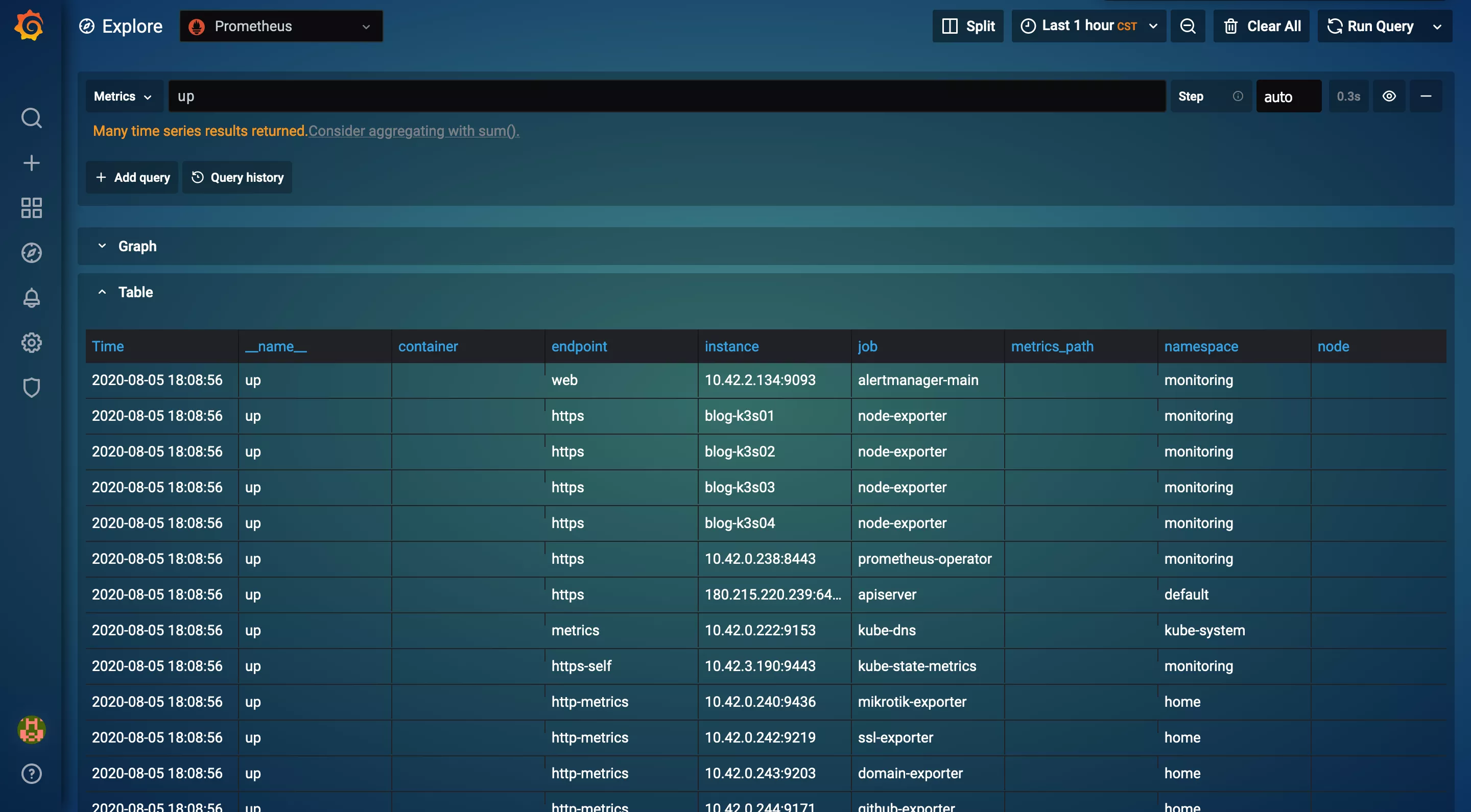Click the zoom out time range icon
Image resolution: width=1471 pixels, height=812 pixels.
1188,26
